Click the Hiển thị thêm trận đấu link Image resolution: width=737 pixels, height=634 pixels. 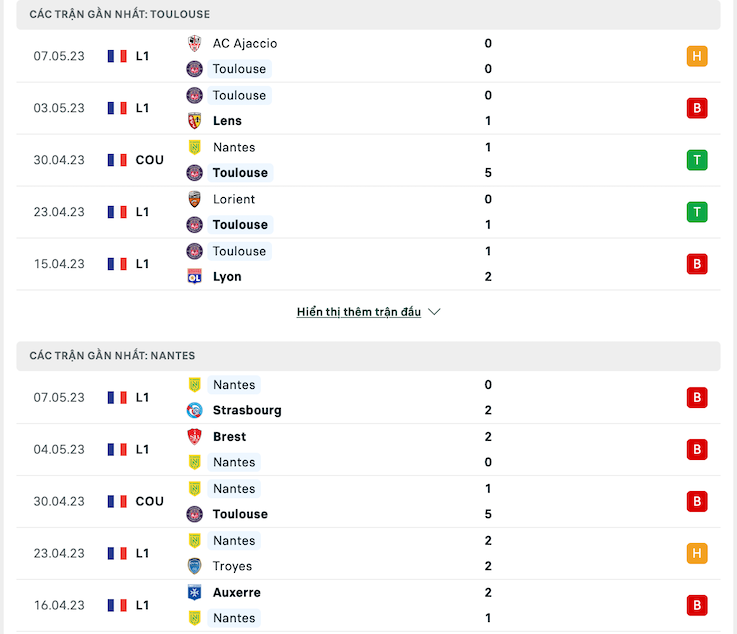pyautogui.click(x=359, y=312)
